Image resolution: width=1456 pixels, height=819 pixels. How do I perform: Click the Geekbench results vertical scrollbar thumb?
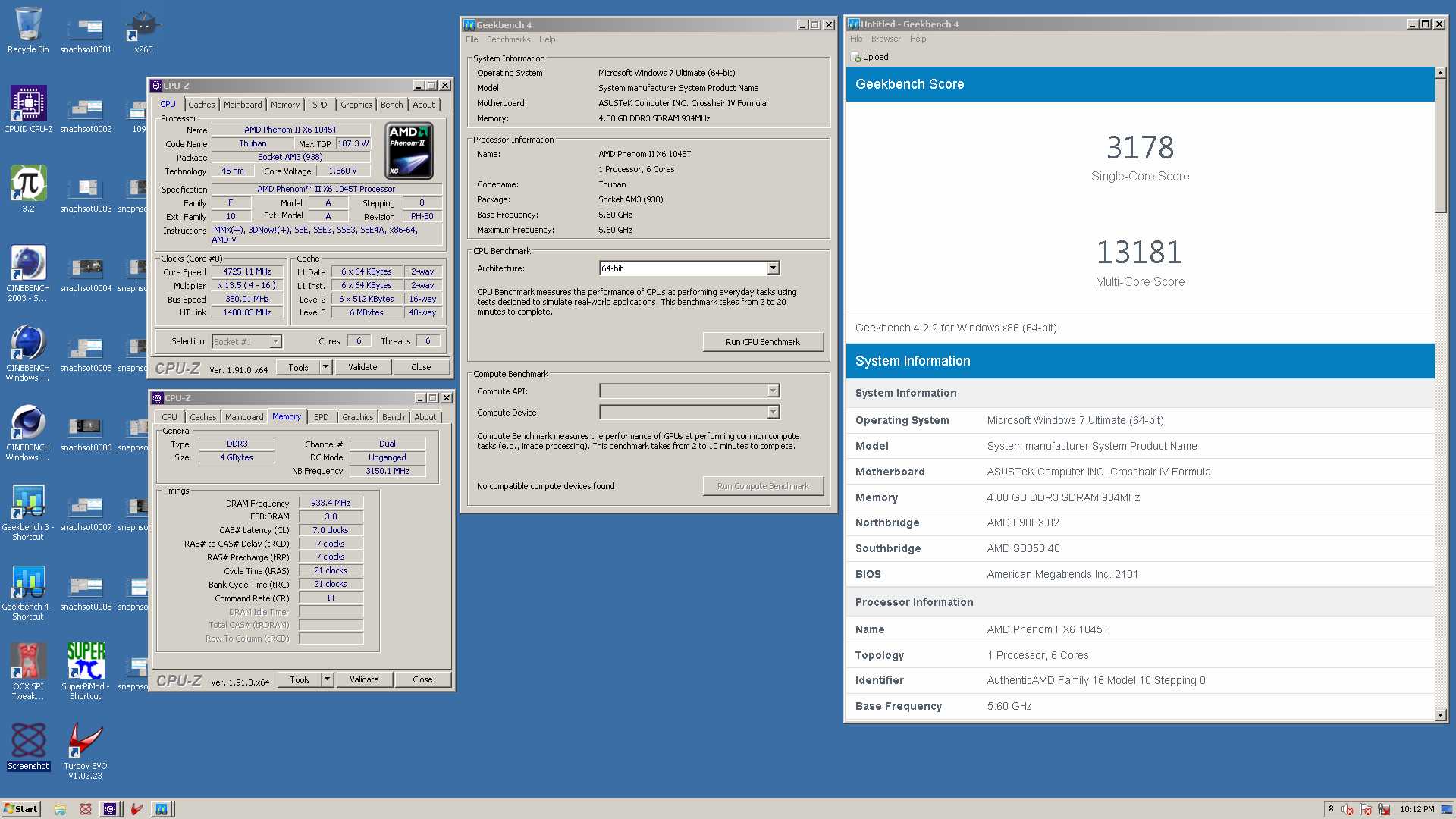pos(1441,146)
